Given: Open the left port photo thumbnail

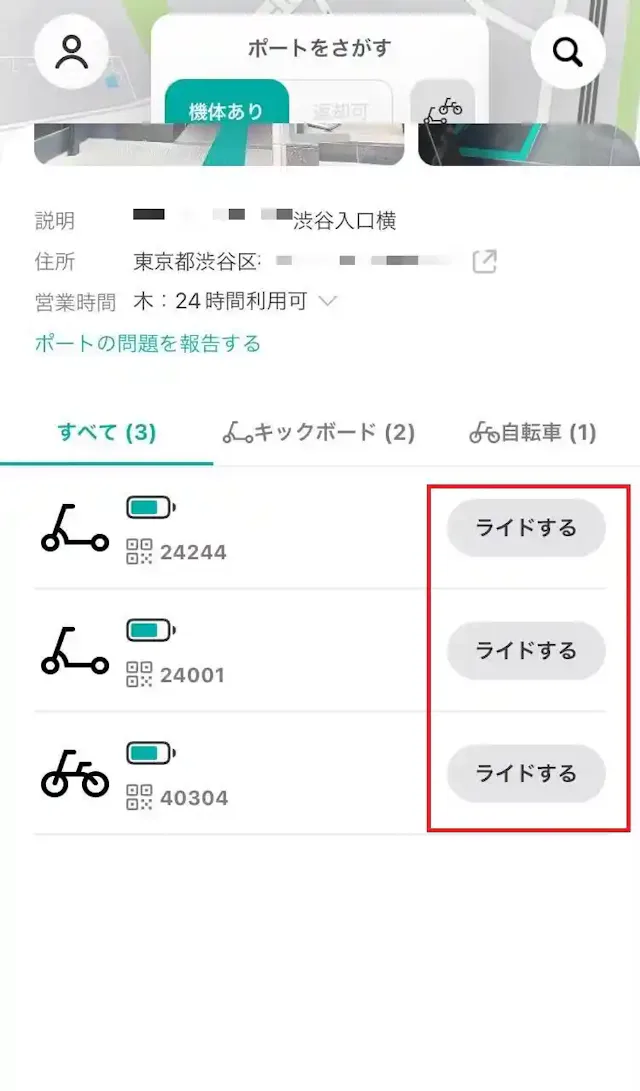Looking at the screenshot, I should pos(218,144).
